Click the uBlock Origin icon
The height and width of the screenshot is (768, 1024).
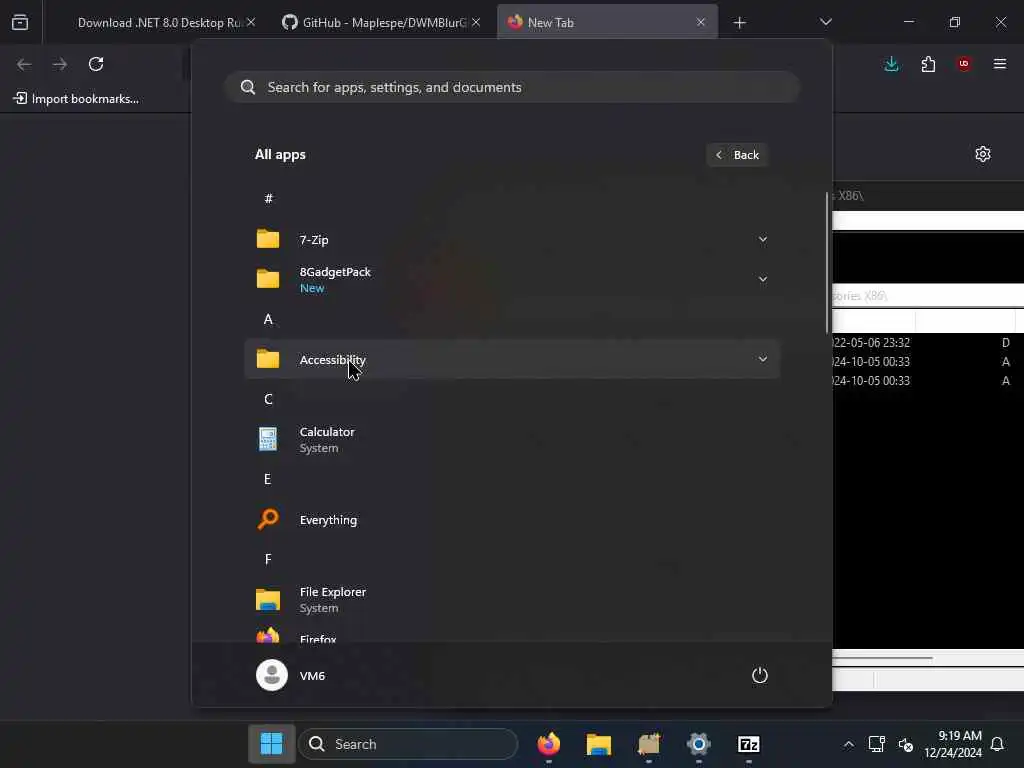(x=964, y=64)
